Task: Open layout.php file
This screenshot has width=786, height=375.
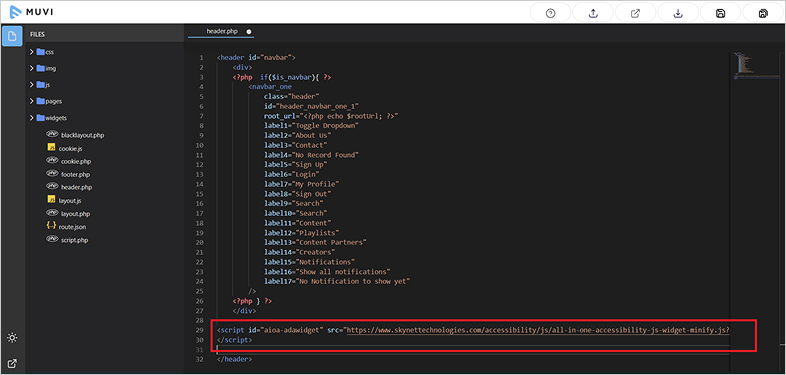Action: 75,214
